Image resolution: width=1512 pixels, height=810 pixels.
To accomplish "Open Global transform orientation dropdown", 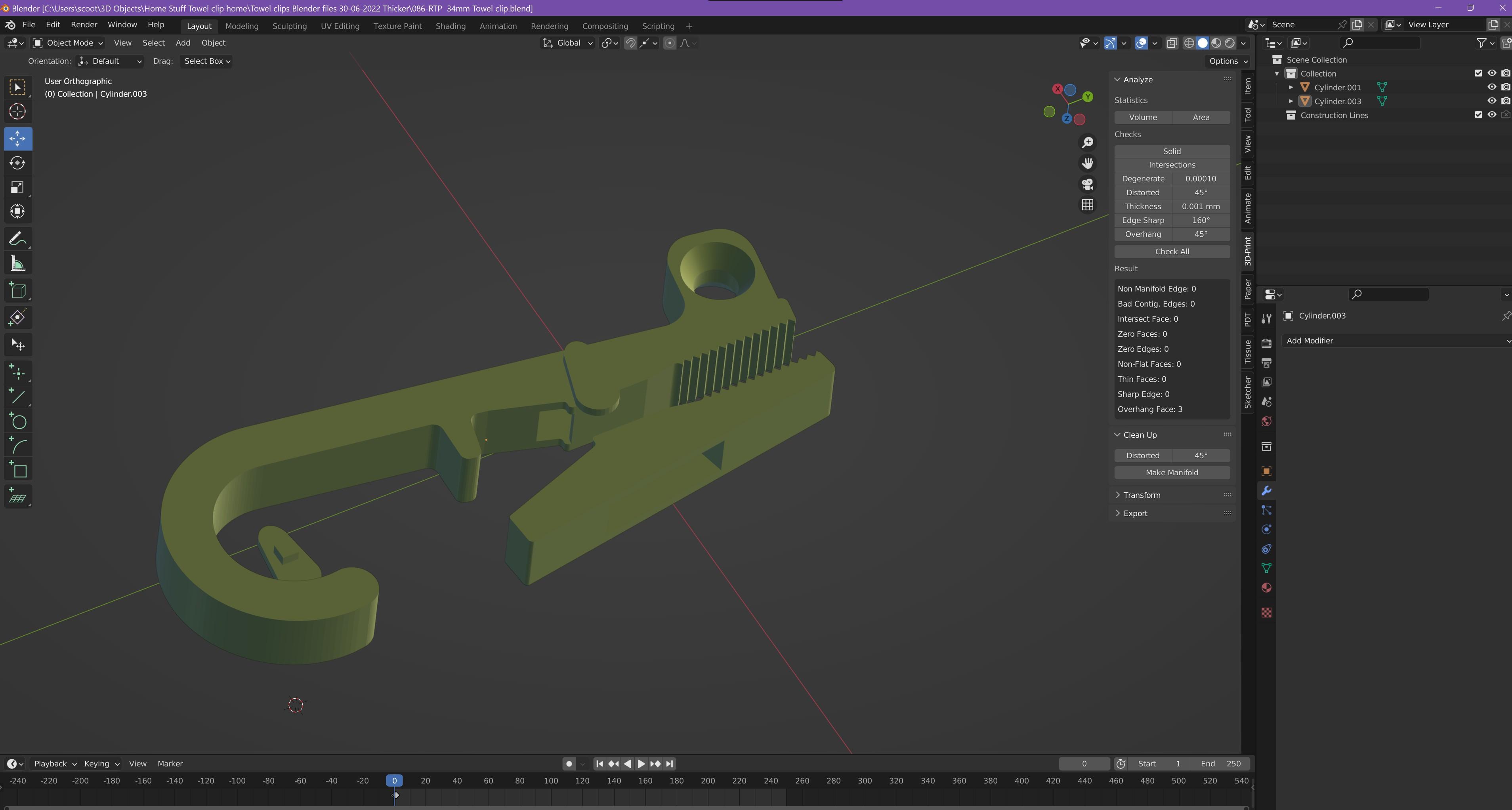I will coord(567,43).
